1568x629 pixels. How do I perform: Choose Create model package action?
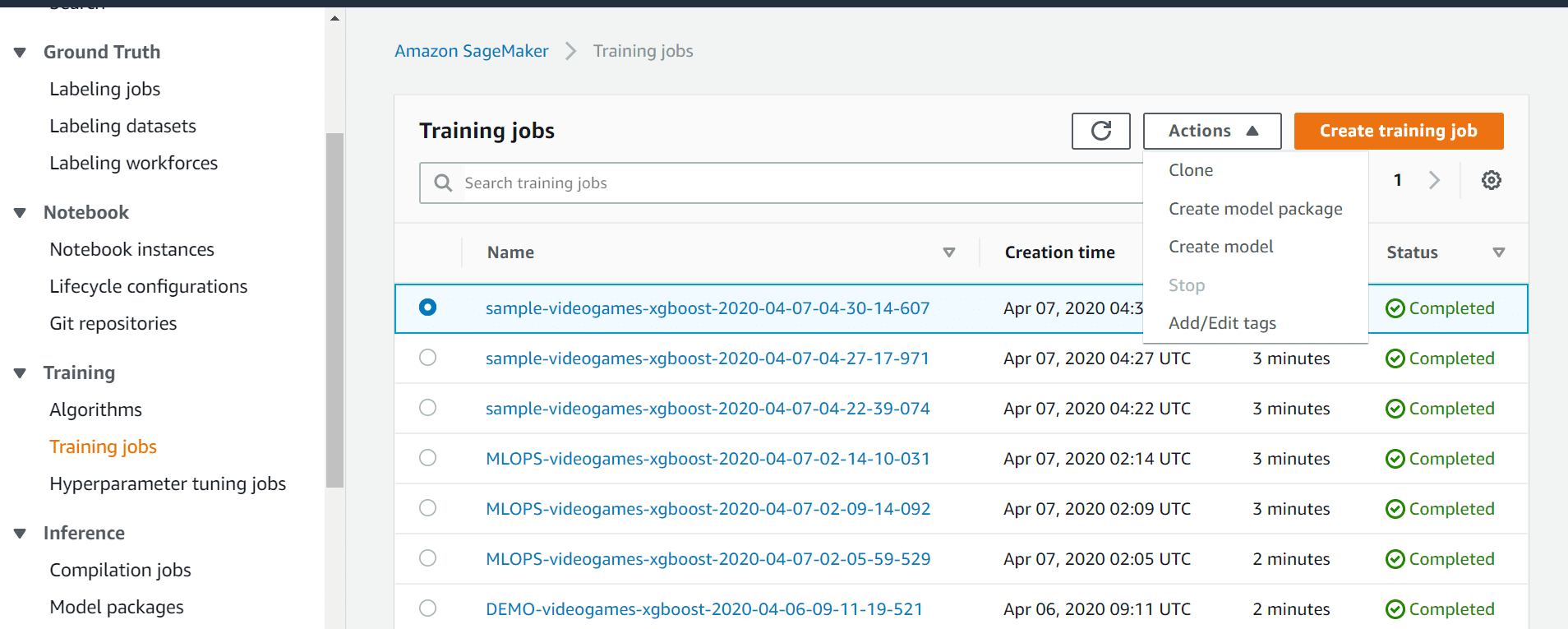1255,209
